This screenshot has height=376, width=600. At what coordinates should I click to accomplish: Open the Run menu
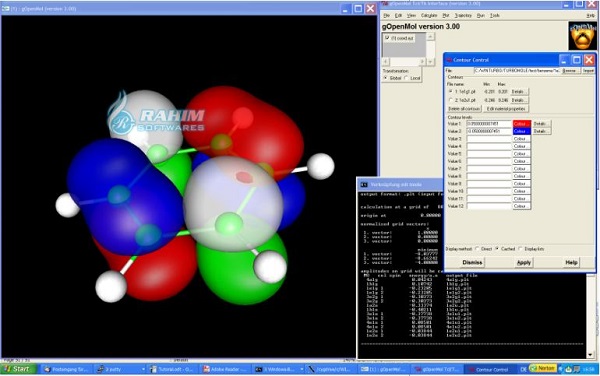click(x=481, y=16)
